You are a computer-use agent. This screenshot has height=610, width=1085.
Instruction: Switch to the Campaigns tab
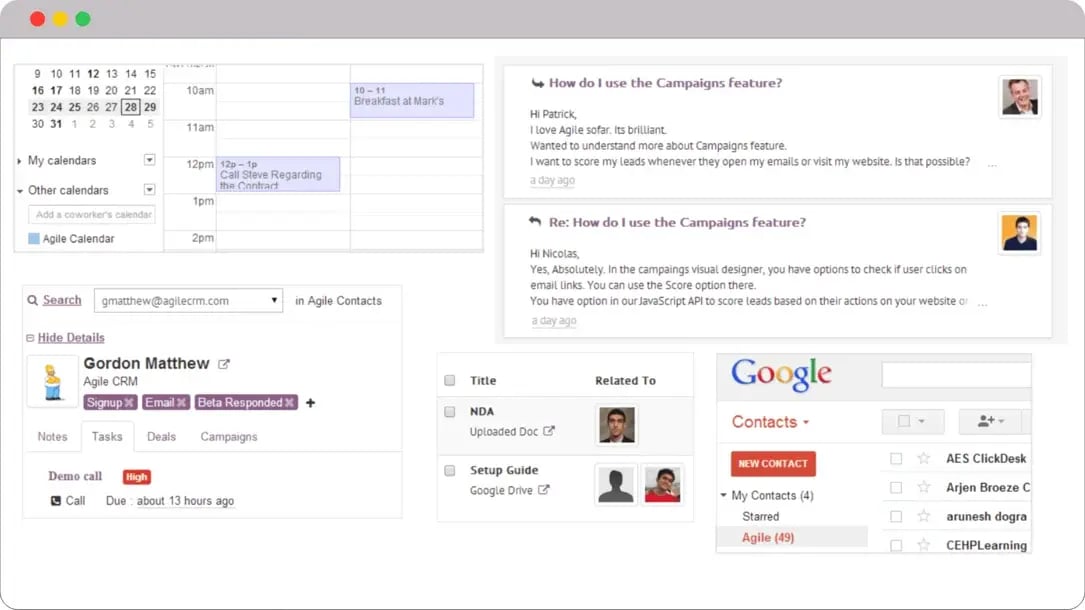click(x=229, y=436)
